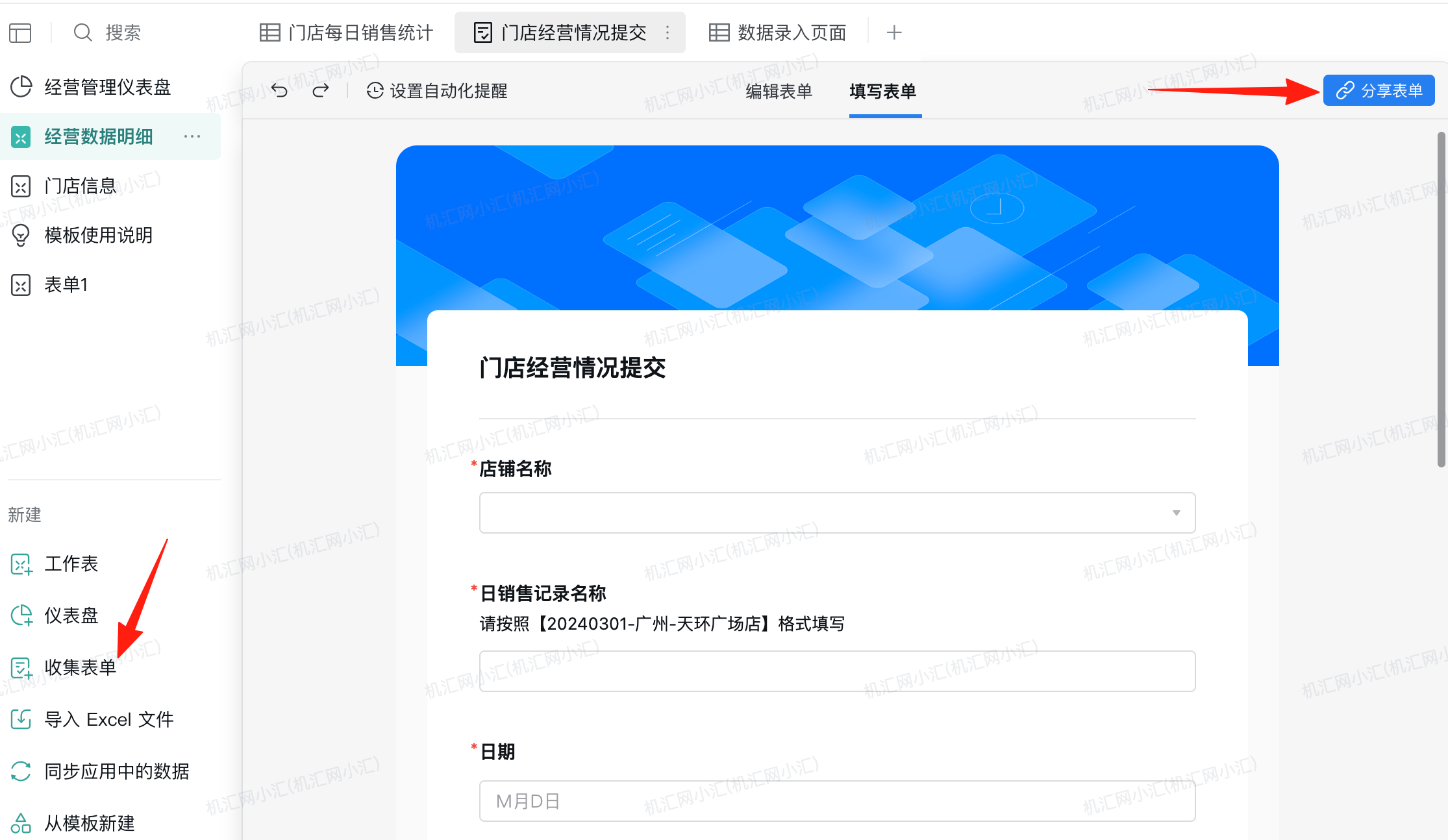Click 导入 Excel 文件 option
Image resolution: width=1448 pixels, height=840 pixels.
click(x=108, y=719)
